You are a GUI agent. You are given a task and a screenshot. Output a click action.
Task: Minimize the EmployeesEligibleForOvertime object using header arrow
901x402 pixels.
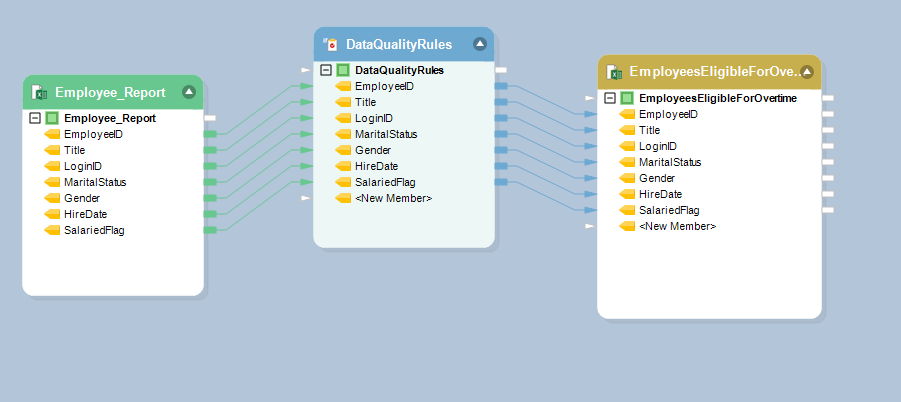(x=807, y=72)
